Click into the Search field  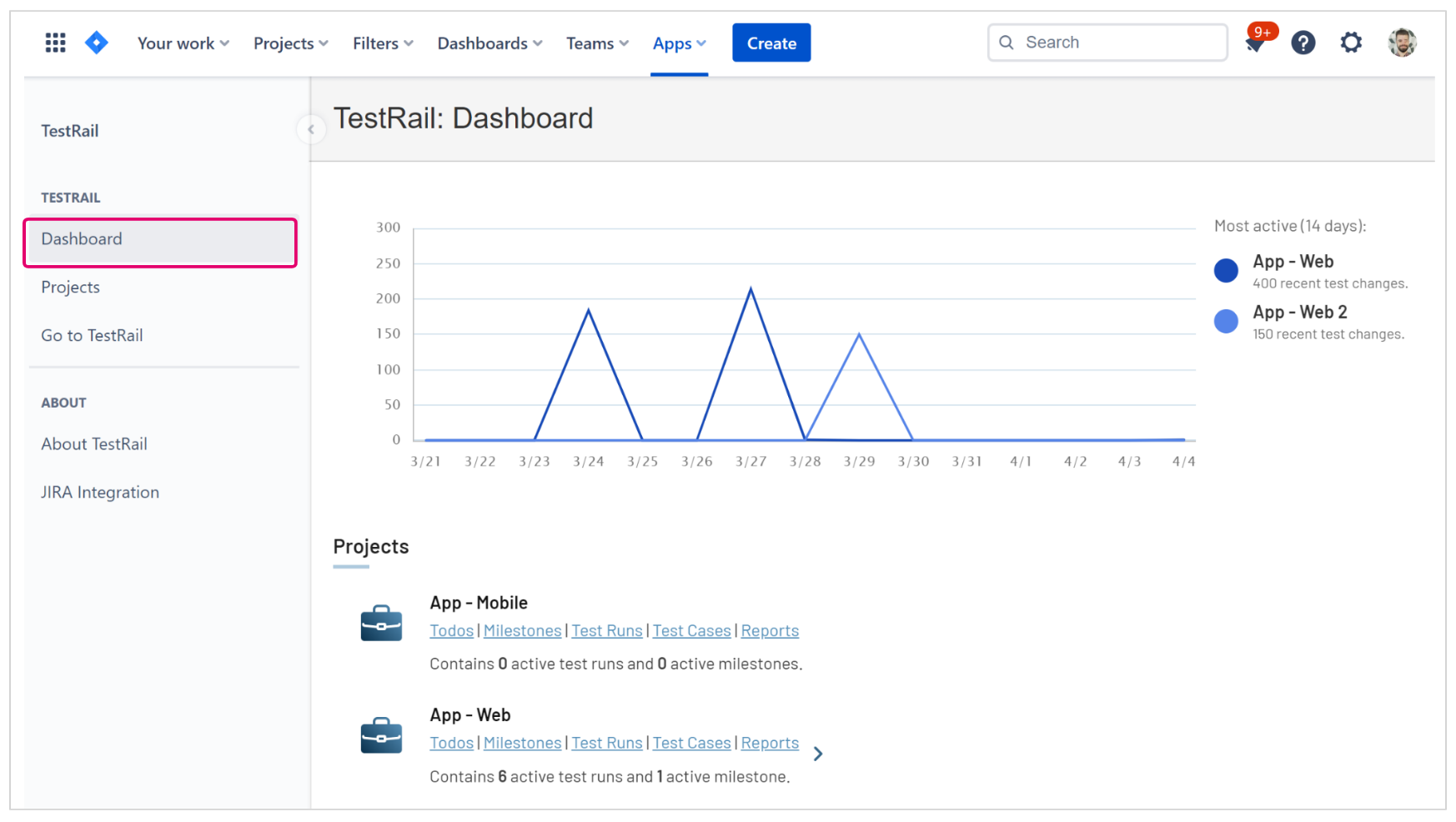1117,43
